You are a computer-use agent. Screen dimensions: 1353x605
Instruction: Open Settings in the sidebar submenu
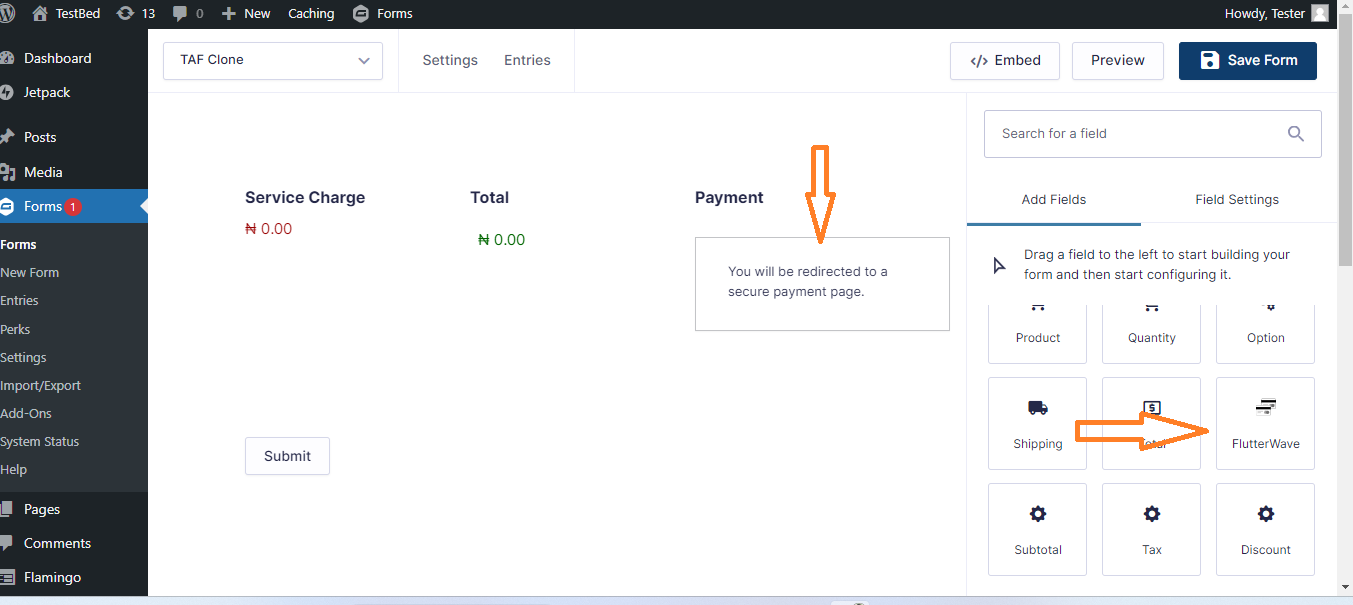click(24, 357)
